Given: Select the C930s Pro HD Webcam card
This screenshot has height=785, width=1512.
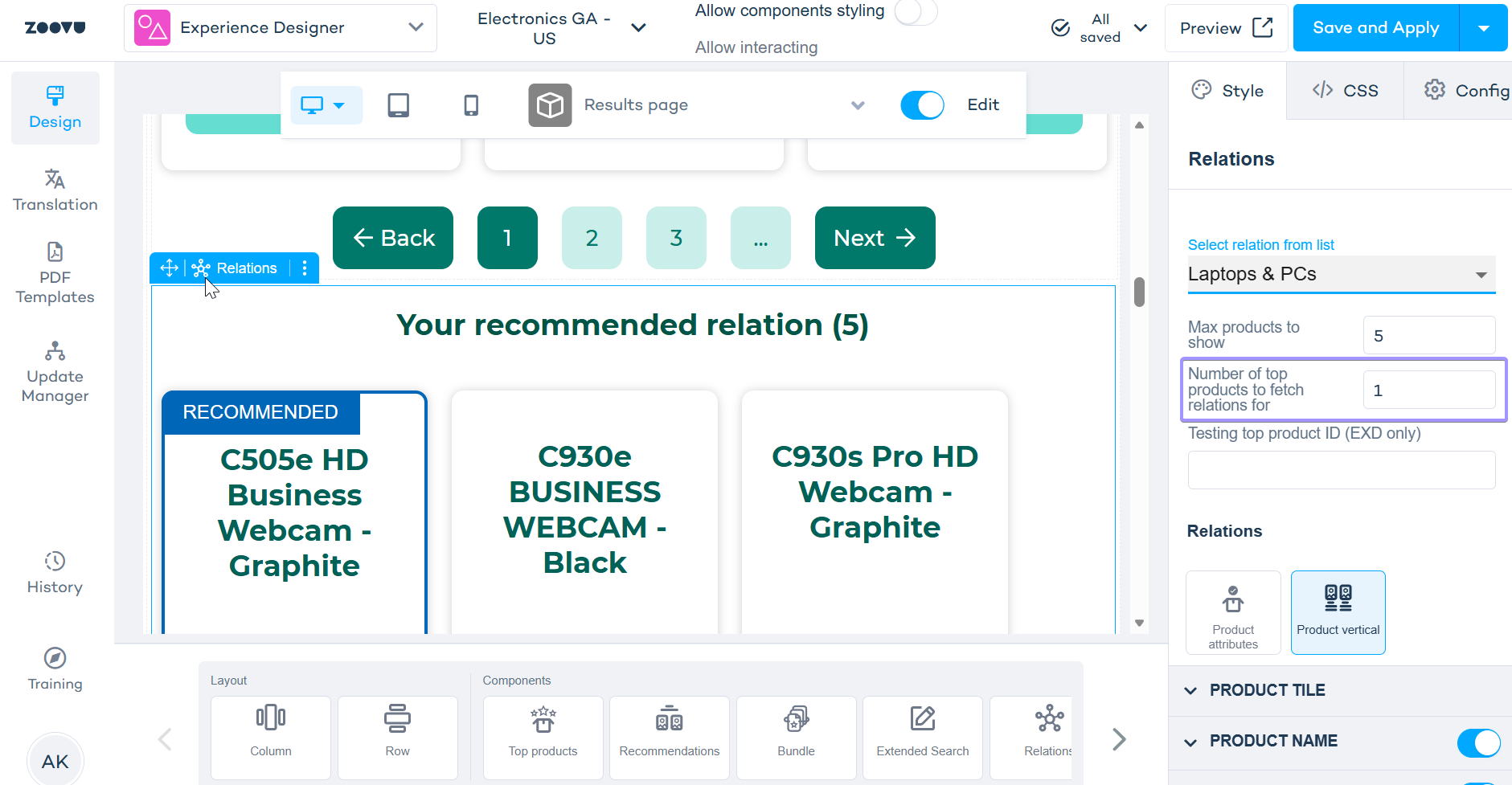Looking at the screenshot, I should [x=875, y=512].
